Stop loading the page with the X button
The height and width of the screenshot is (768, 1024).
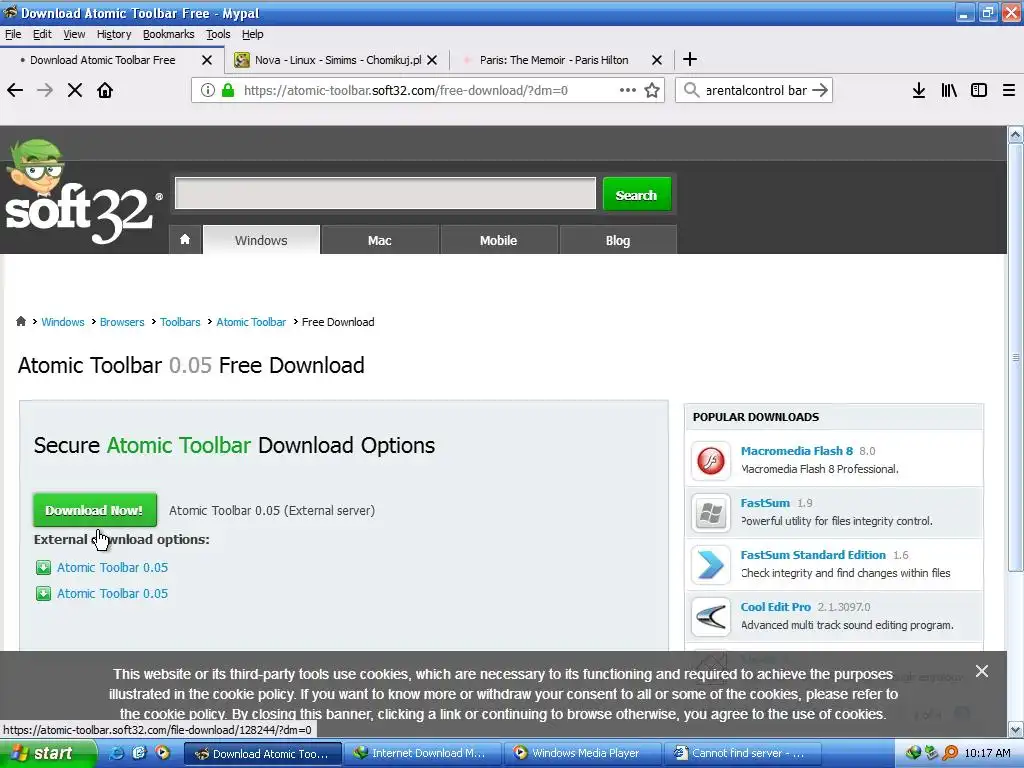click(74, 90)
